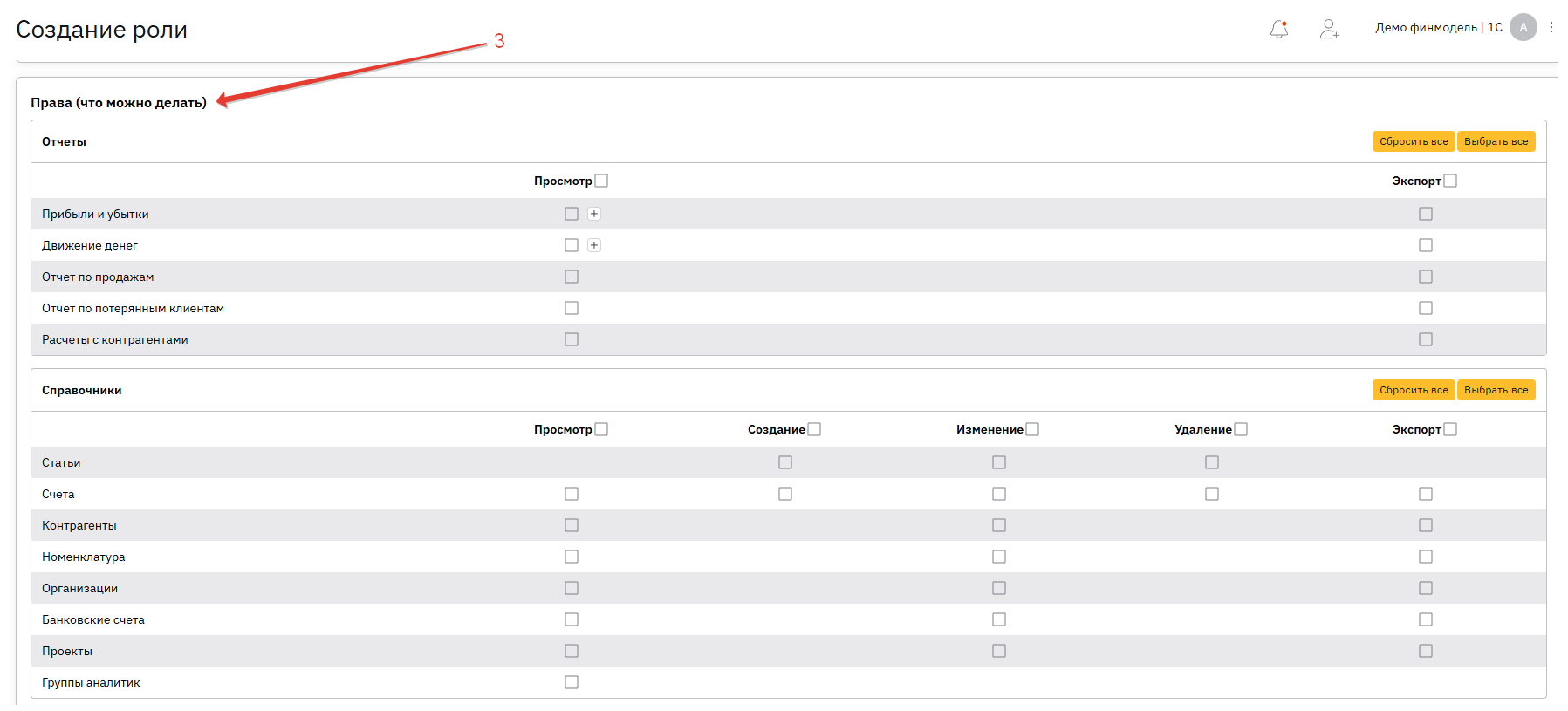The width and height of the screenshot is (1568, 711).
Task: Check Экспорт for Расчеты с контрагентами
Action: point(1426,339)
